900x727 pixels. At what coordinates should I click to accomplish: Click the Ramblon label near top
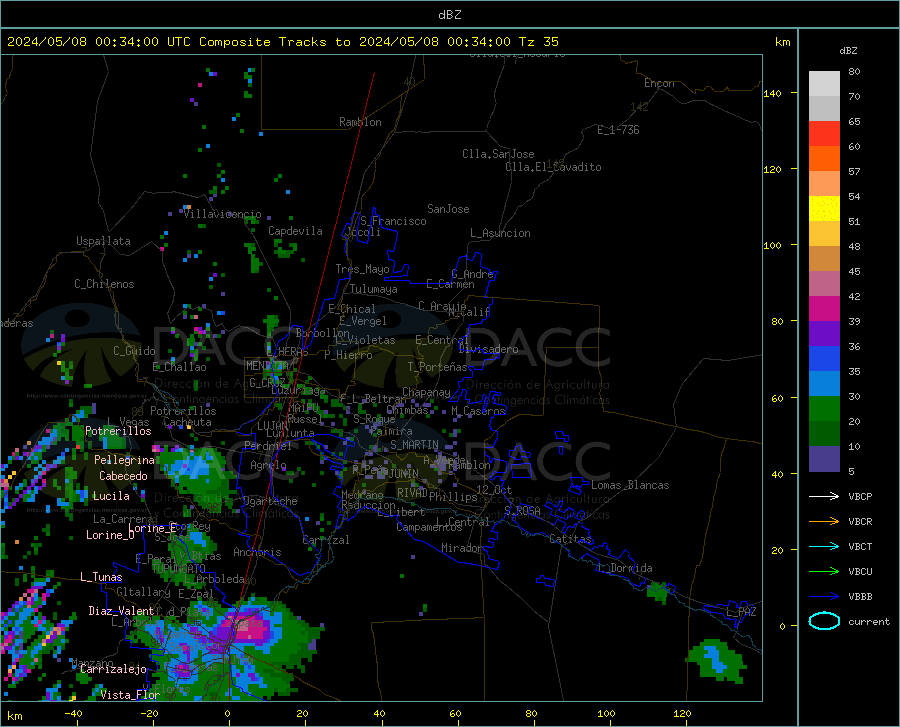360,122
